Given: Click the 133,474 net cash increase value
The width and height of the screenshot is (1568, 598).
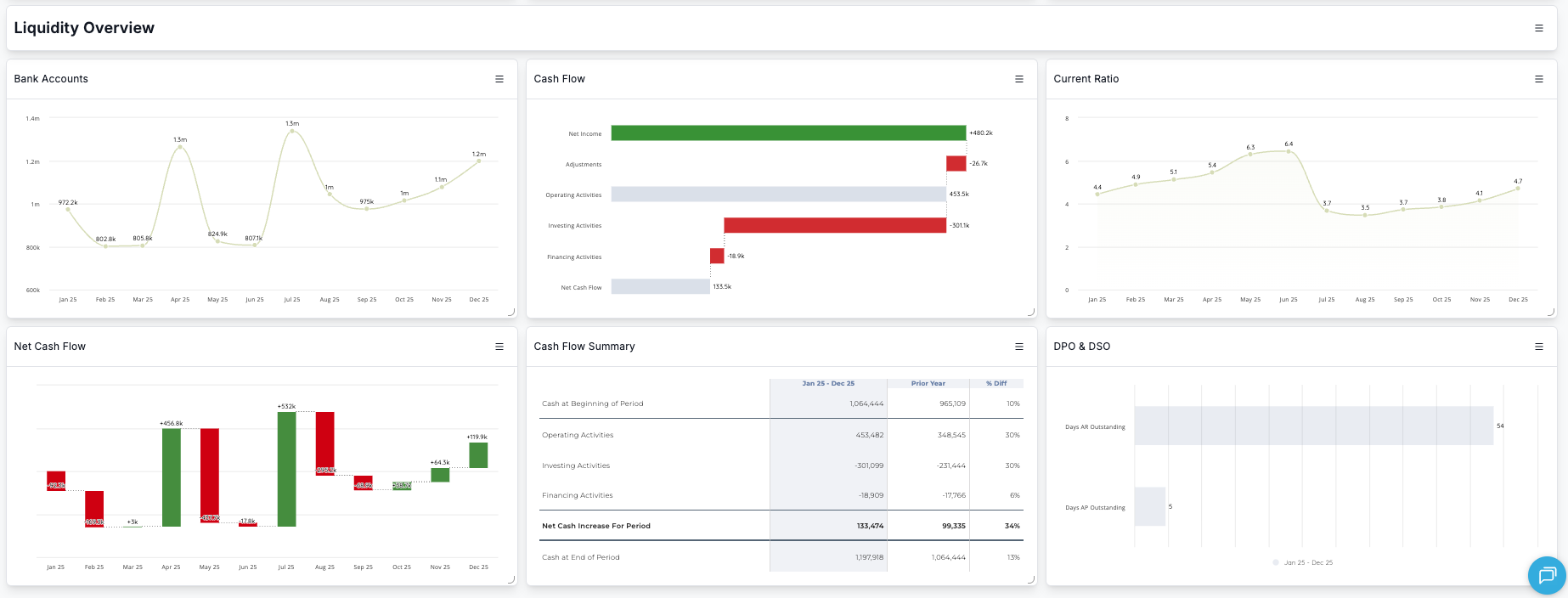Looking at the screenshot, I should coord(871,526).
